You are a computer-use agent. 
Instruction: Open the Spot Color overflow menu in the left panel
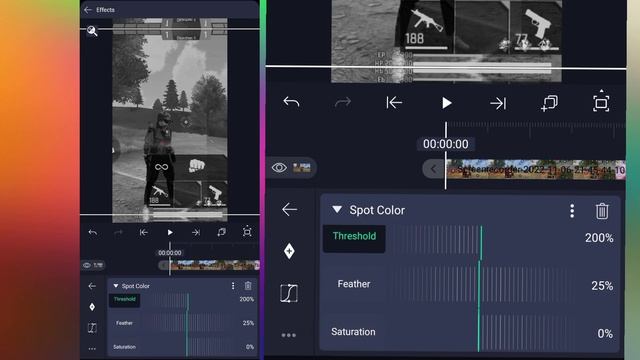[233, 286]
